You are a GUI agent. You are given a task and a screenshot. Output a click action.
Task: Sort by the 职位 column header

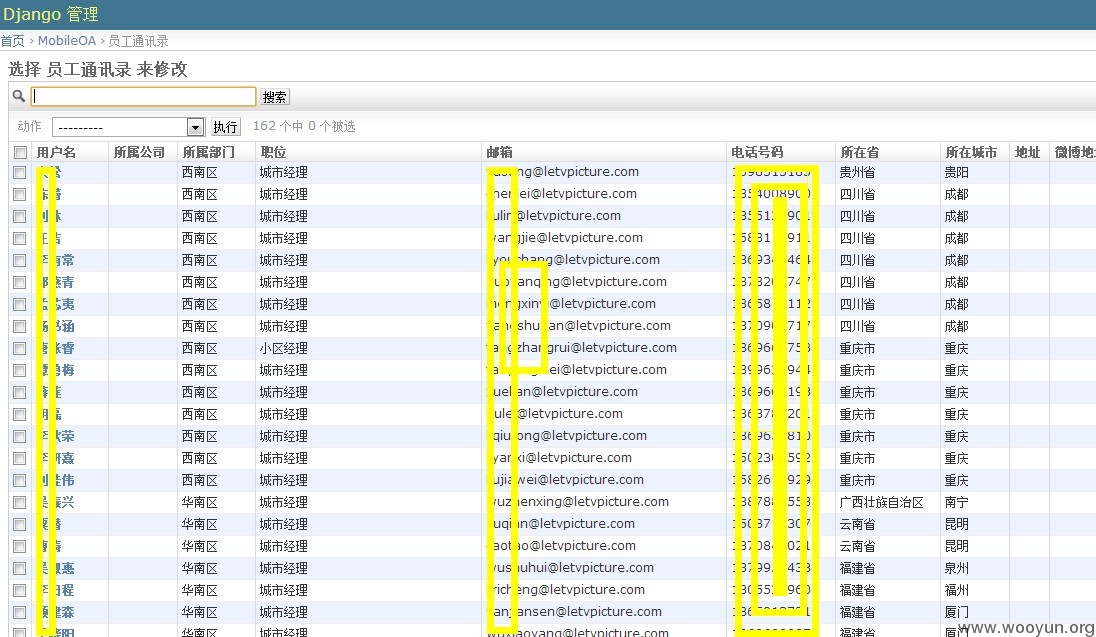pos(273,152)
